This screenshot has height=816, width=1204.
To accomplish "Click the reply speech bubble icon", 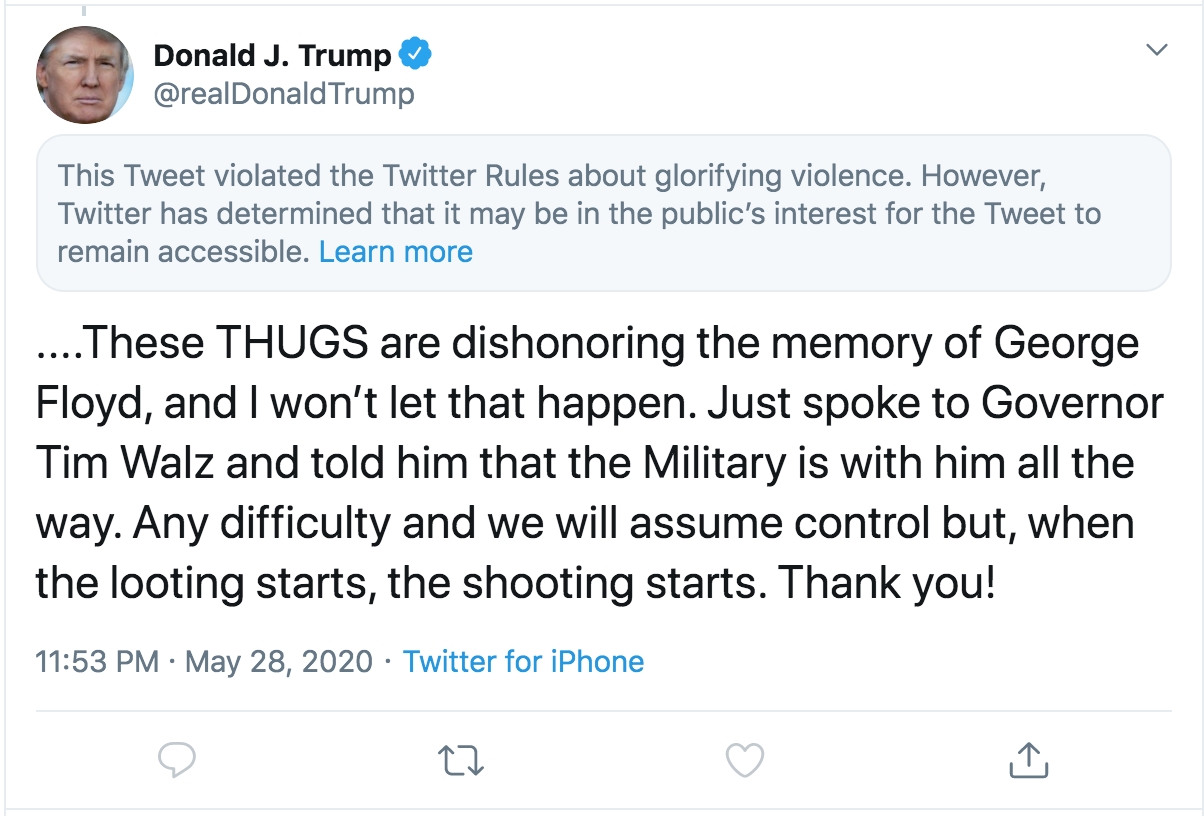I will point(178,761).
